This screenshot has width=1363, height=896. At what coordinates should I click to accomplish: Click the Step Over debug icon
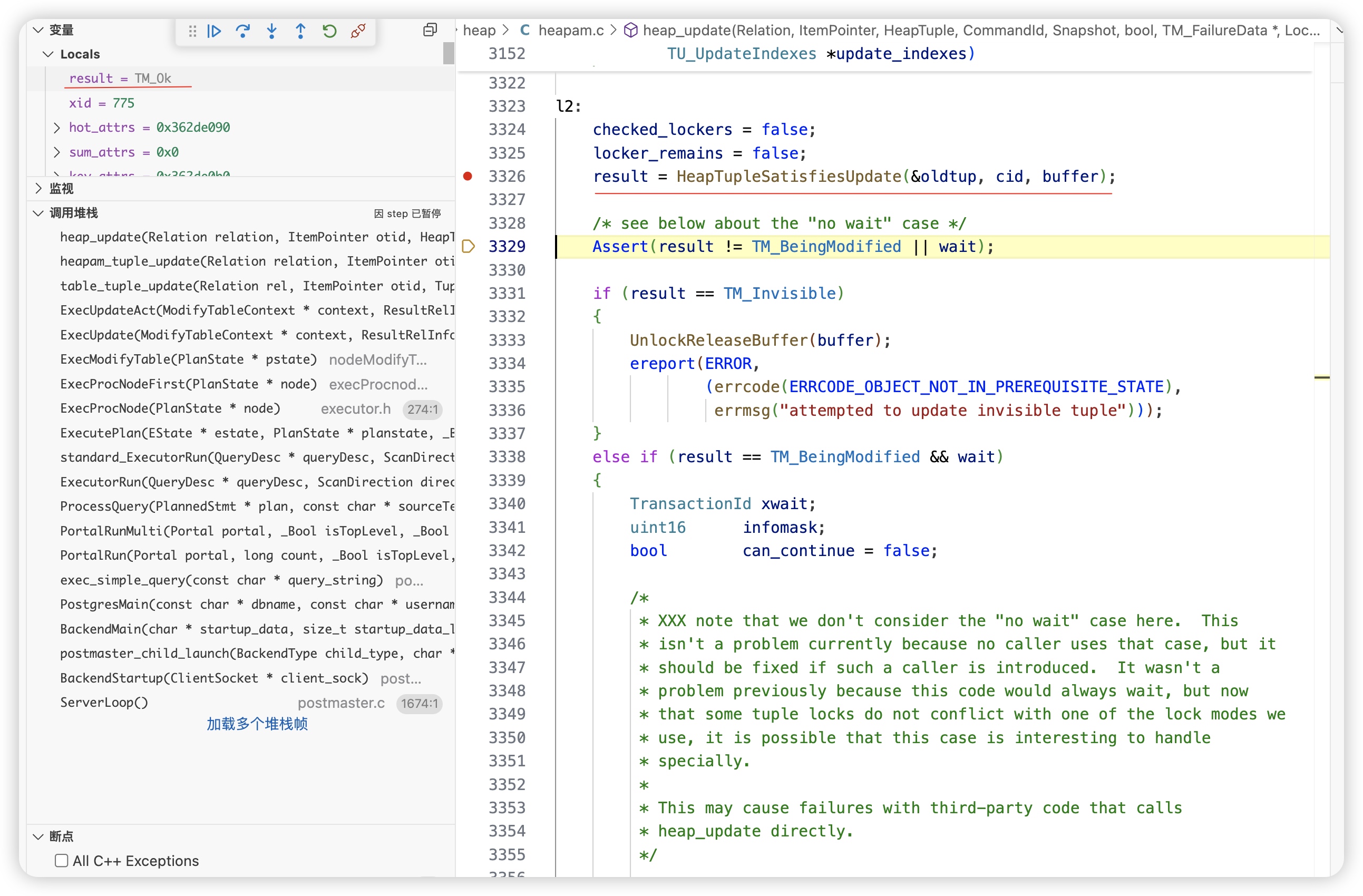[x=243, y=31]
